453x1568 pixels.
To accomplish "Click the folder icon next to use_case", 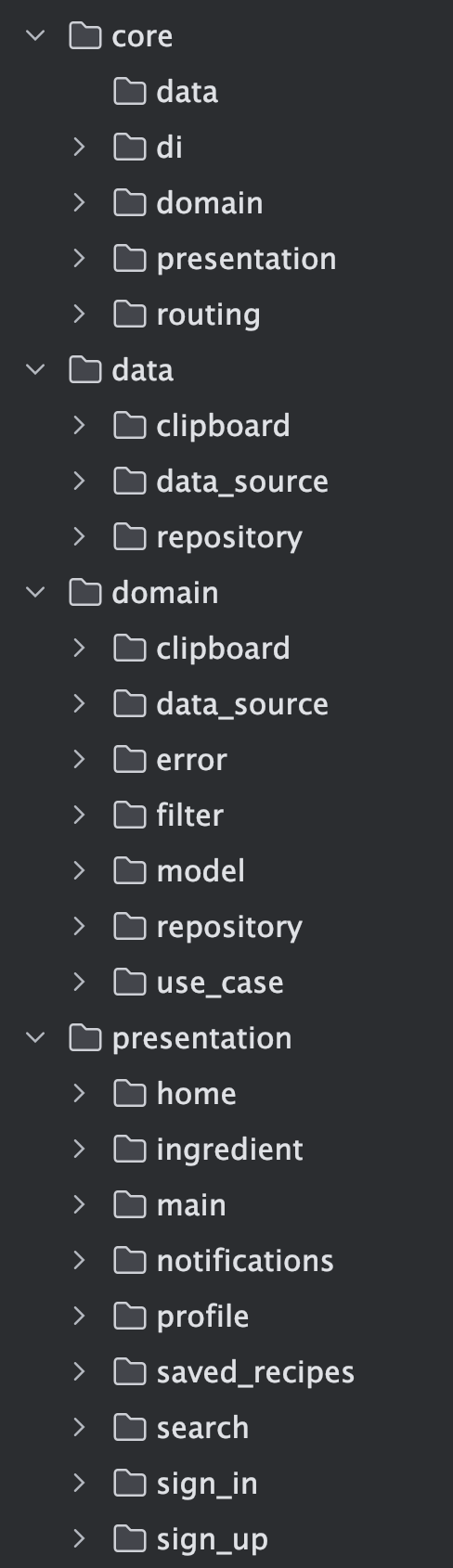I will click(130, 982).
